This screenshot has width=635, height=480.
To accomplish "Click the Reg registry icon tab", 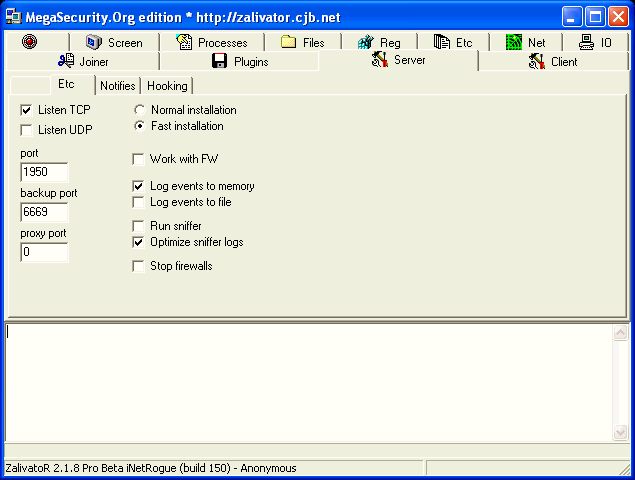I will [x=366, y=42].
